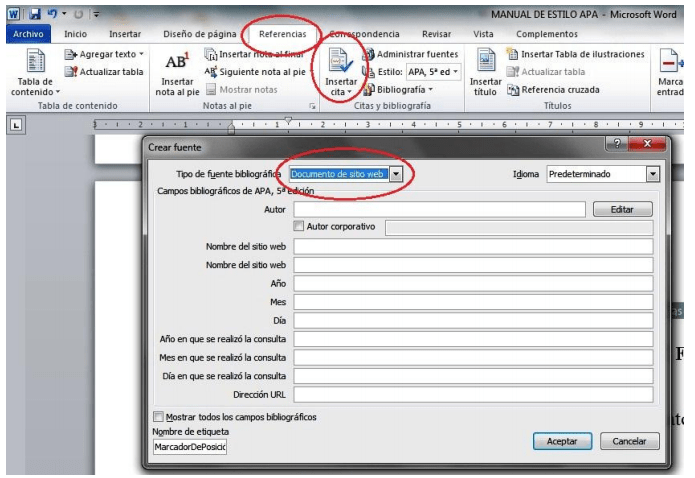Switch to the Inicio tab
The height and width of the screenshot is (478, 695).
tap(75, 34)
